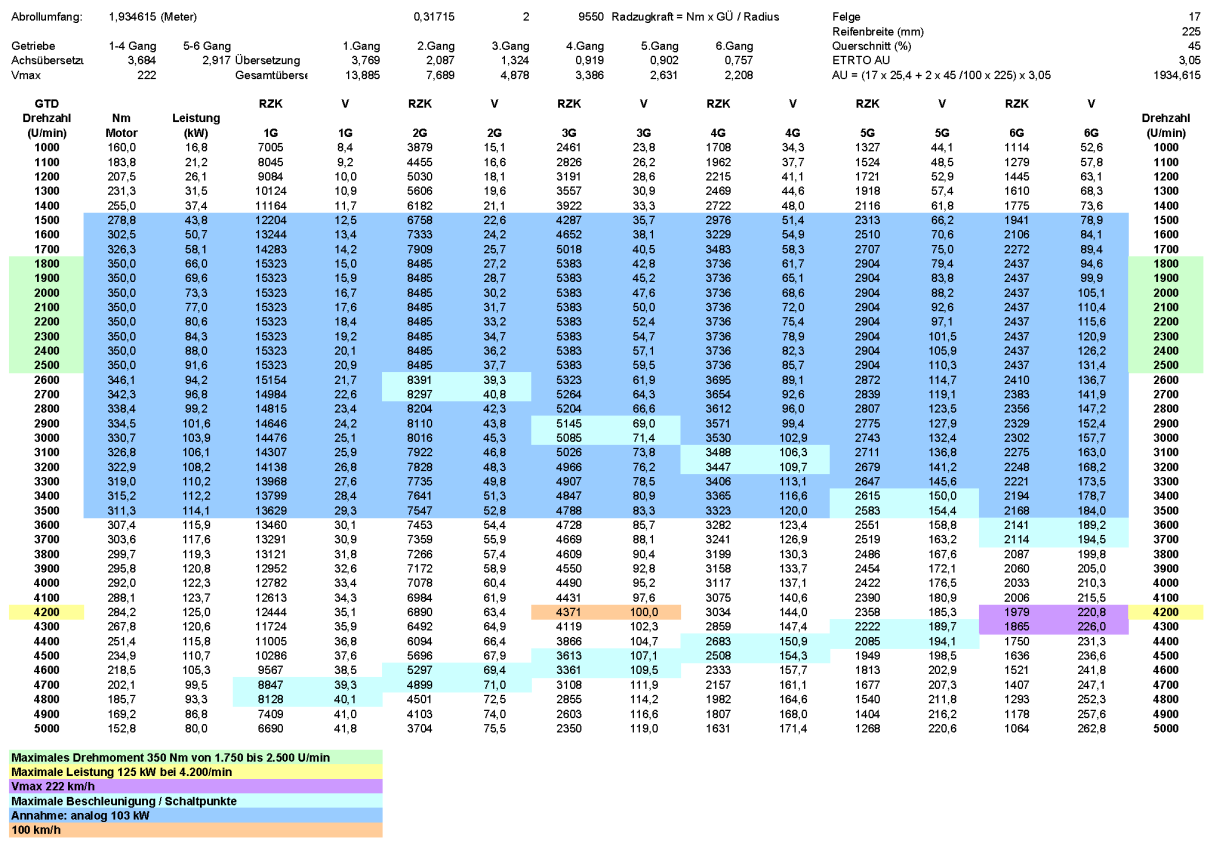Image resolution: width=1213 pixels, height=850 pixels.
Task: Select the axle ratio value 3,684
Action: [x=142, y=61]
